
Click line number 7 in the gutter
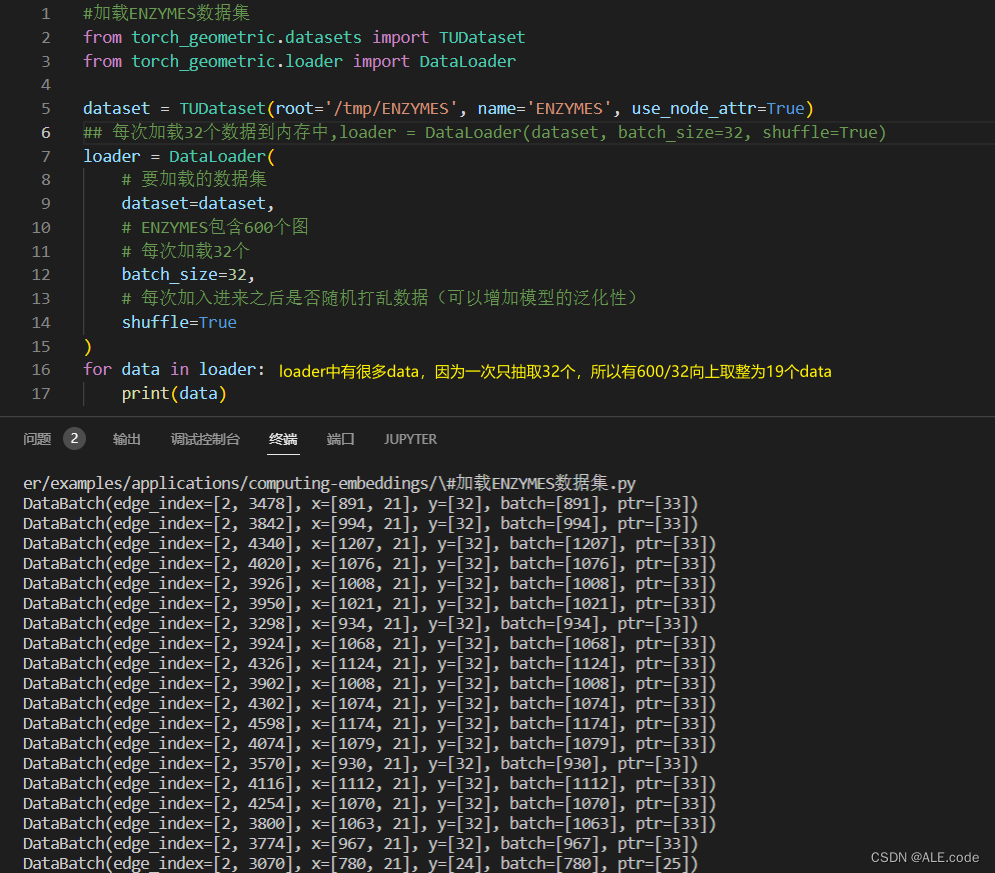pos(46,156)
